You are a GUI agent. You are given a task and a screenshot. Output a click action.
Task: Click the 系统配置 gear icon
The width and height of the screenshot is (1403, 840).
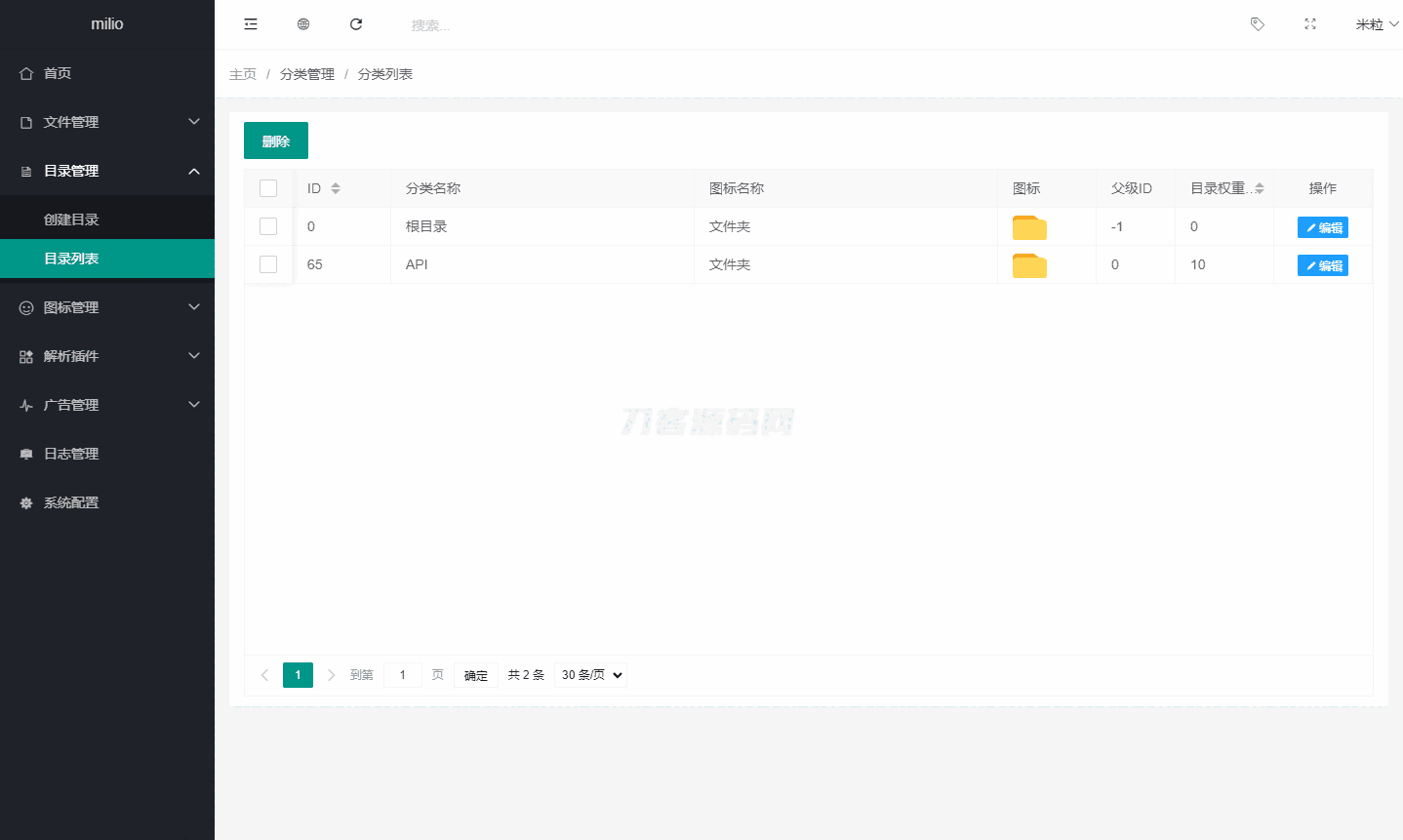pos(25,501)
